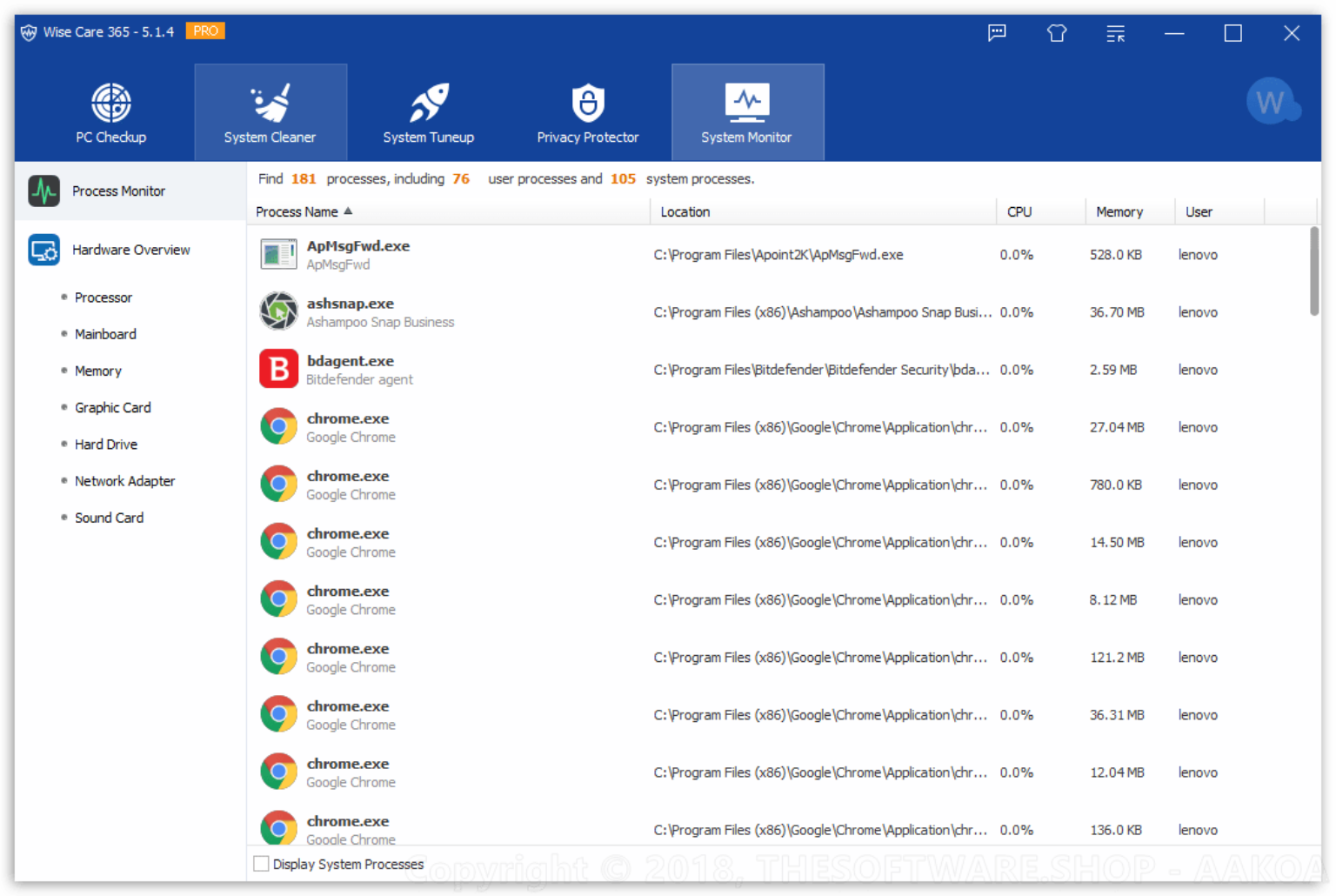Sort processes by the Location column
Image resolution: width=1336 pixels, height=896 pixels.
[x=823, y=211]
